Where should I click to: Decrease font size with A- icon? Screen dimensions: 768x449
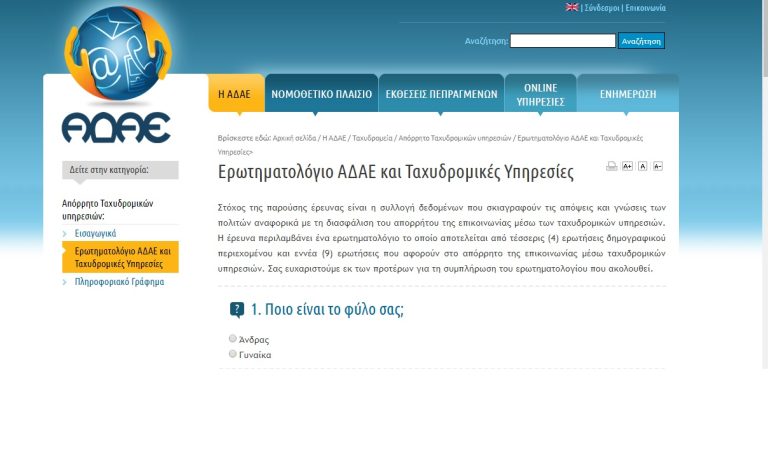pos(658,166)
